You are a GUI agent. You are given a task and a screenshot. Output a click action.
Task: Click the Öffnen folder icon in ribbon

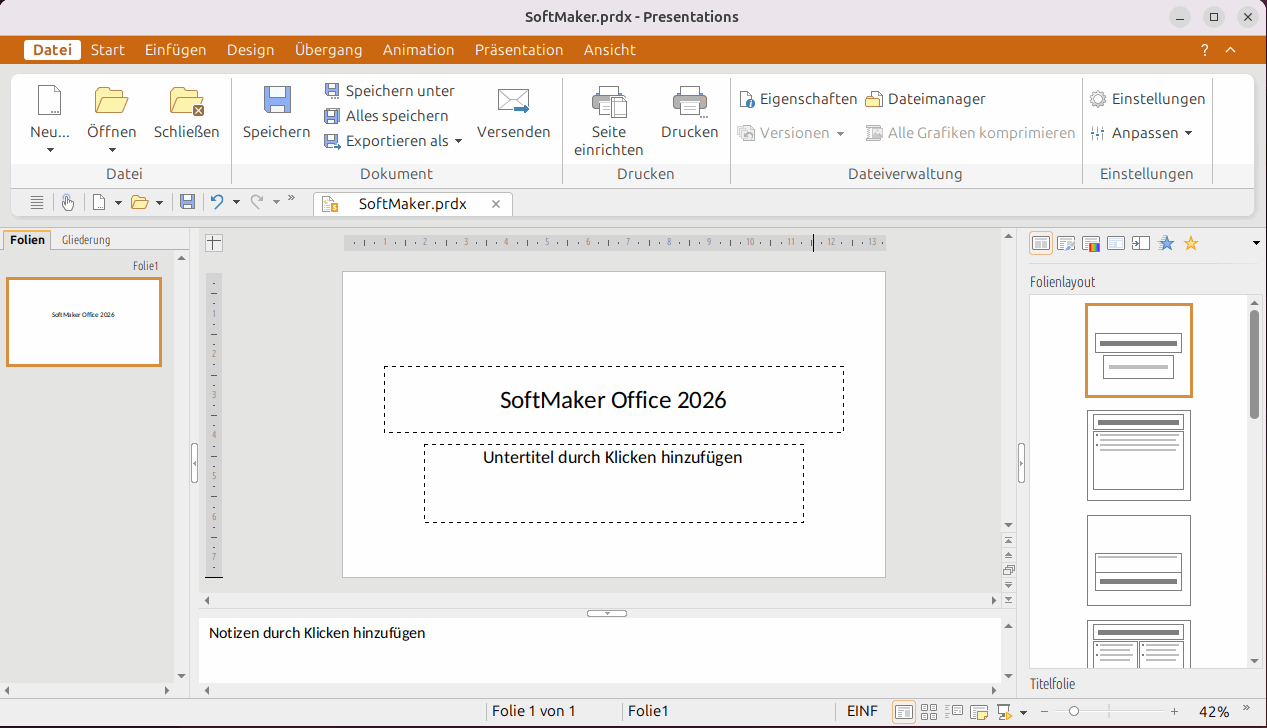point(111,101)
